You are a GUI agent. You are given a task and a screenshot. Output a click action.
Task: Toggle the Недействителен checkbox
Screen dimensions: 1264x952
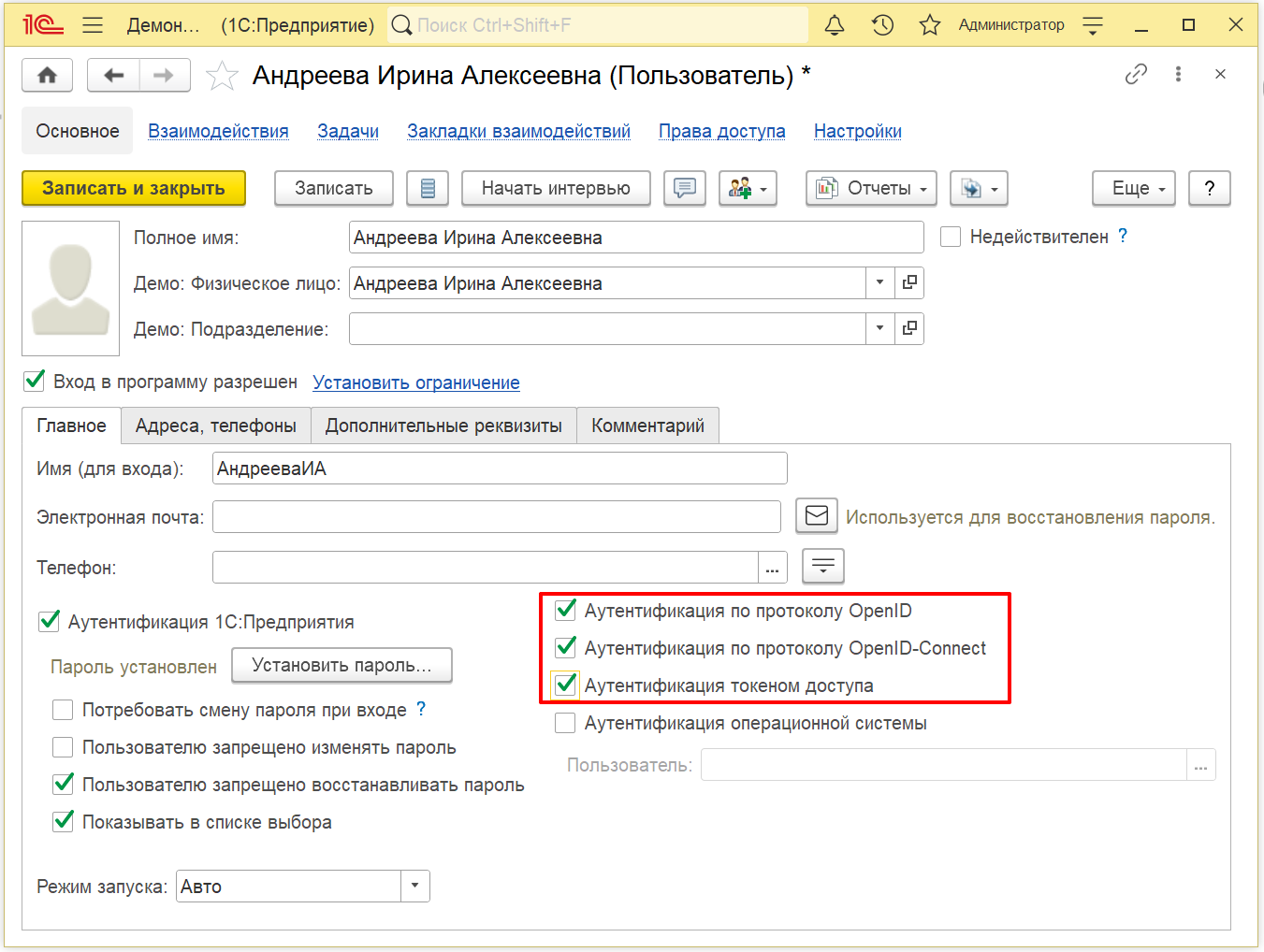point(951,237)
